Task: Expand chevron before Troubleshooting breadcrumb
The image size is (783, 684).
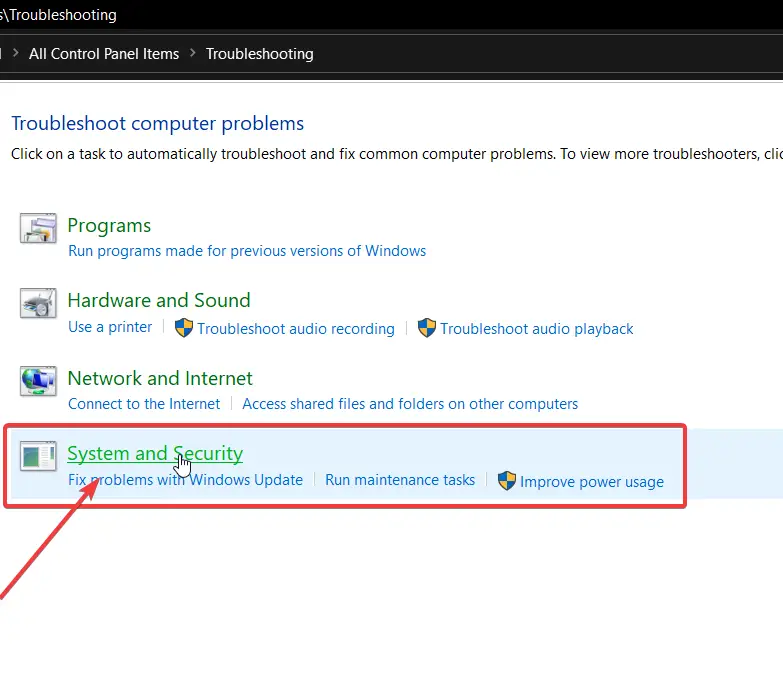Action: click(x=193, y=52)
